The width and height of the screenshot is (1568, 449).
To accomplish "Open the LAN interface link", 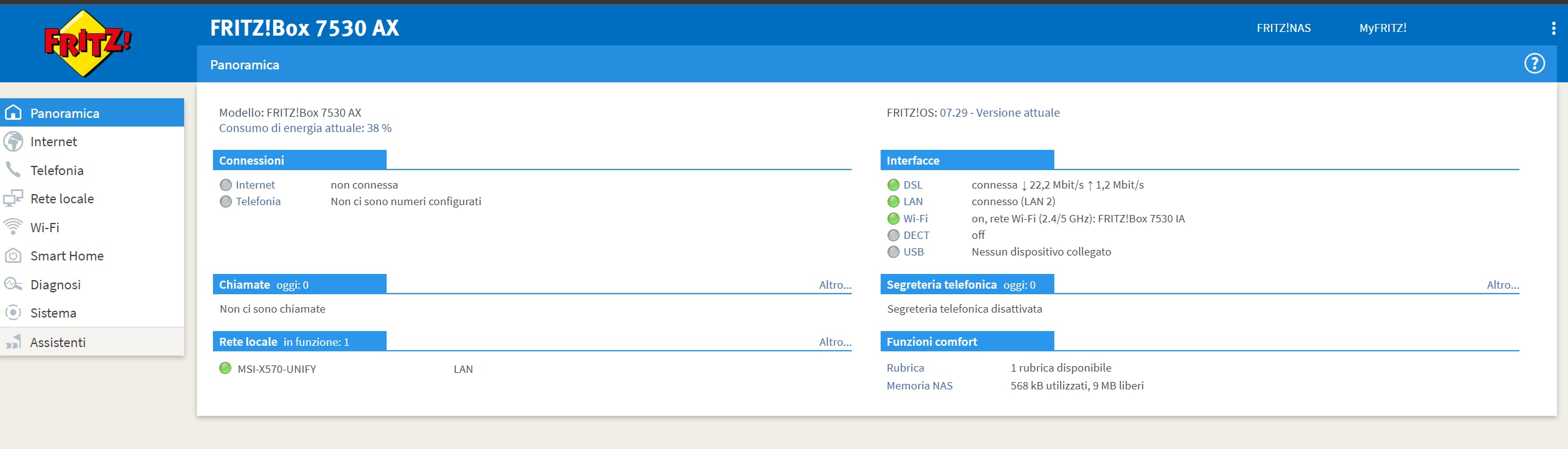I will [x=913, y=201].
